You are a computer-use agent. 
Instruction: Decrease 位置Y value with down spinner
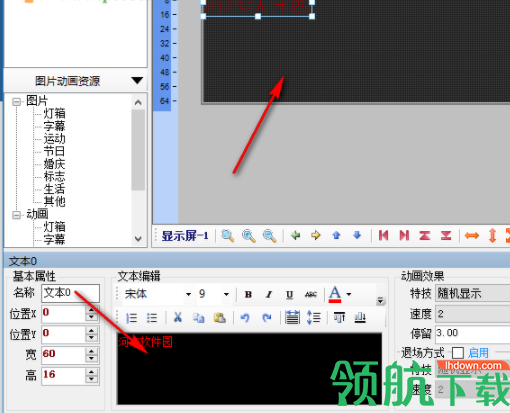click(91, 338)
